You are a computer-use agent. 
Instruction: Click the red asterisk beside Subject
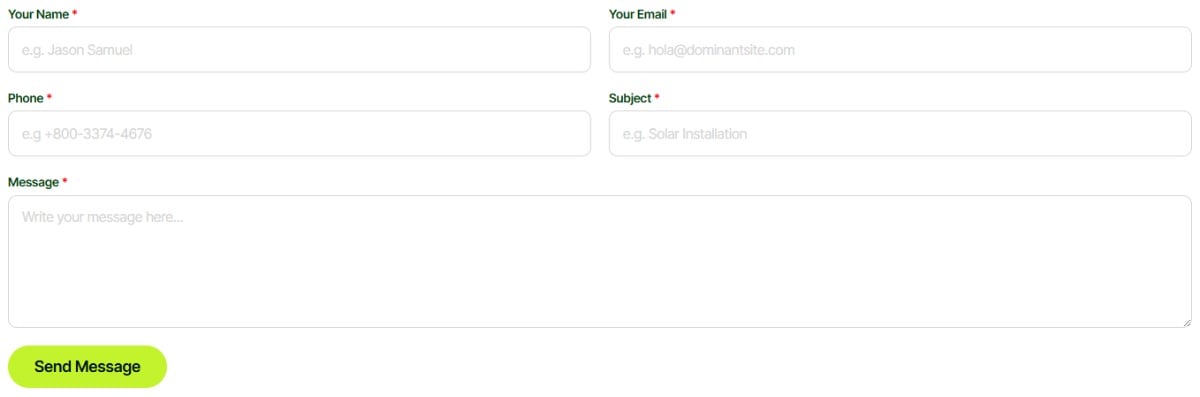pos(657,97)
